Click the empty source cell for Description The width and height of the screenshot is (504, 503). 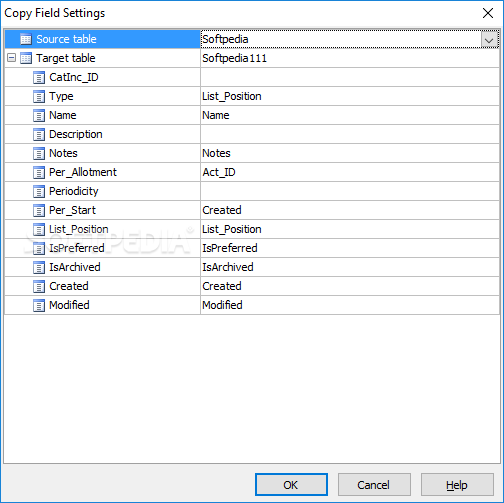pyautogui.click(x=350, y=134)
